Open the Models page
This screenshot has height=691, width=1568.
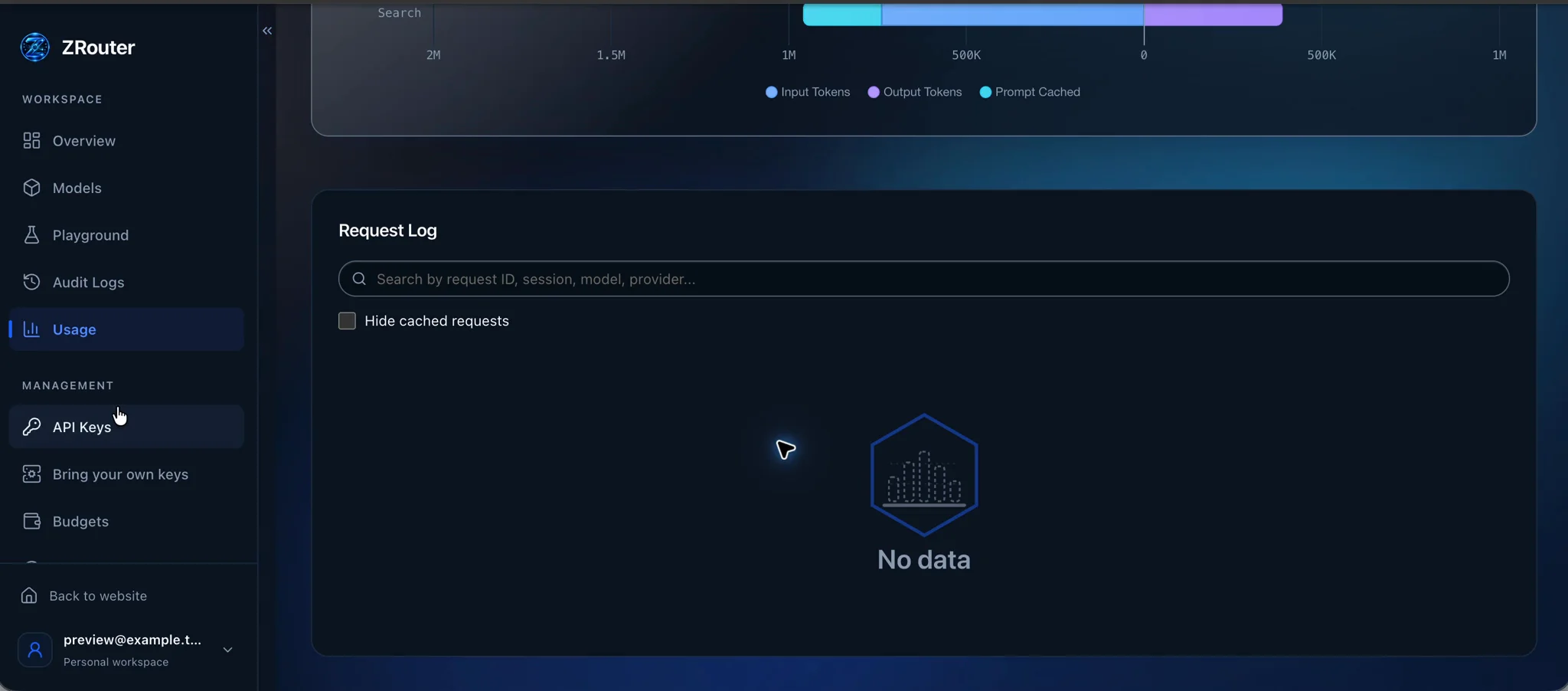(x=126, y=188)
